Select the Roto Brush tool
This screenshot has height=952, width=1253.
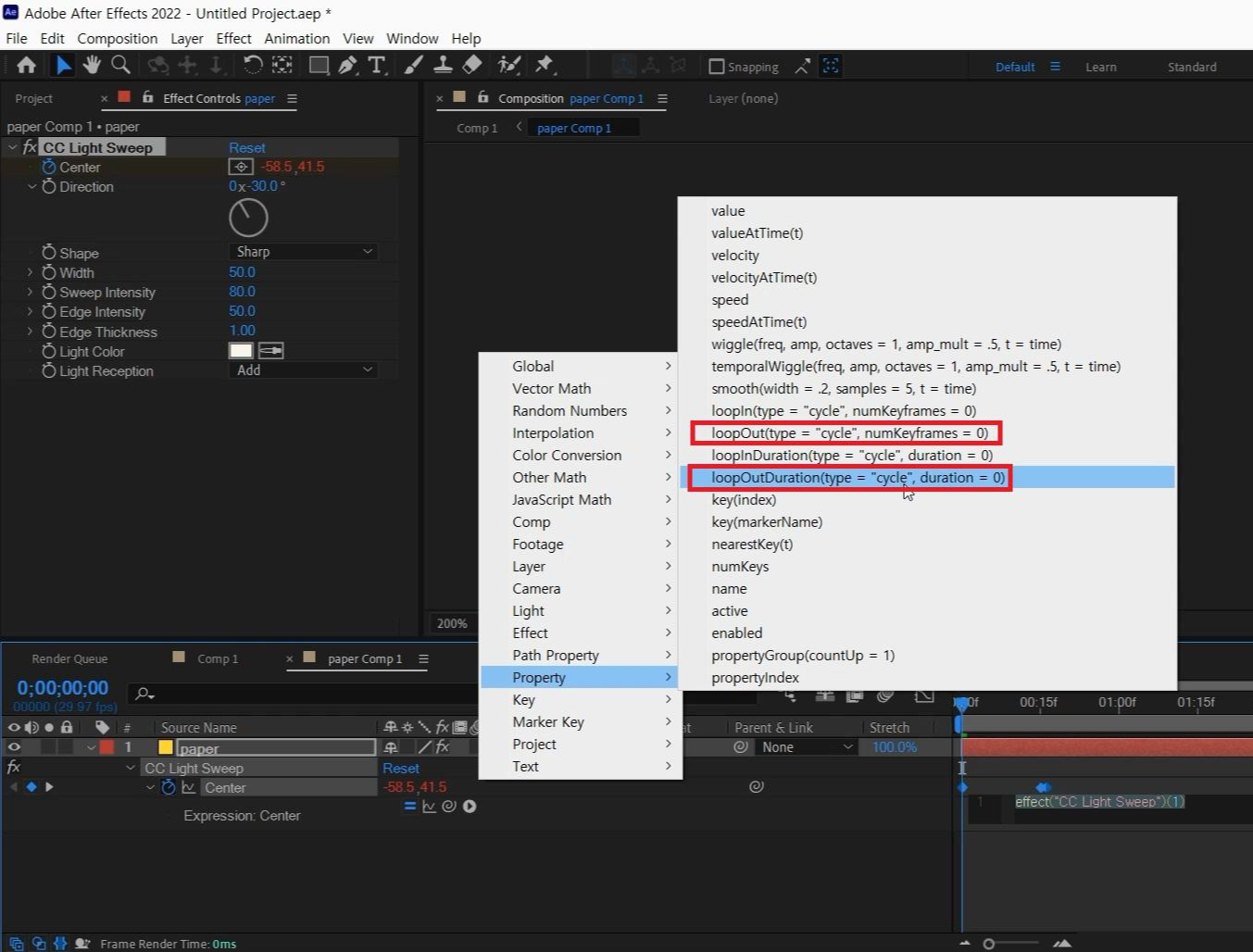coord(508,65)
